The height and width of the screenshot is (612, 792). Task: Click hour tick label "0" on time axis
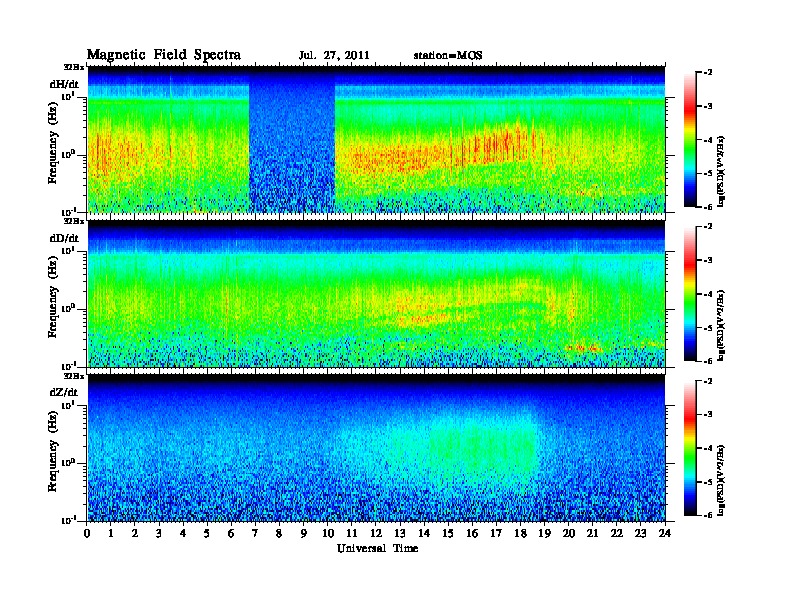[x=87, y=533]
